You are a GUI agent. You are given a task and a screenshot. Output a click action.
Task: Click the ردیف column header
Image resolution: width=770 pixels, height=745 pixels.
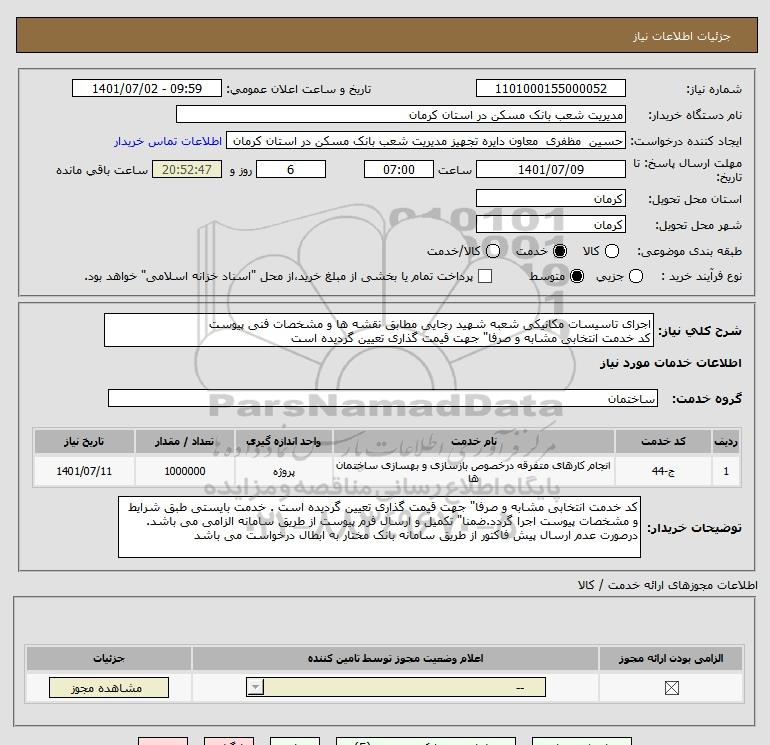(726, 441)
